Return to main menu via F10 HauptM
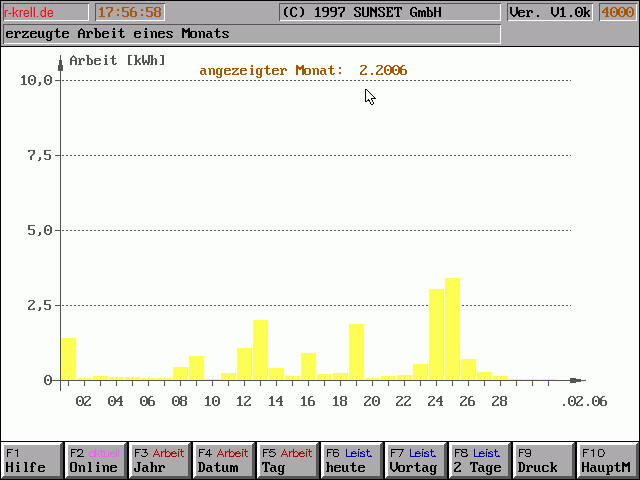The image size is (640, 480). click(607, 460)
